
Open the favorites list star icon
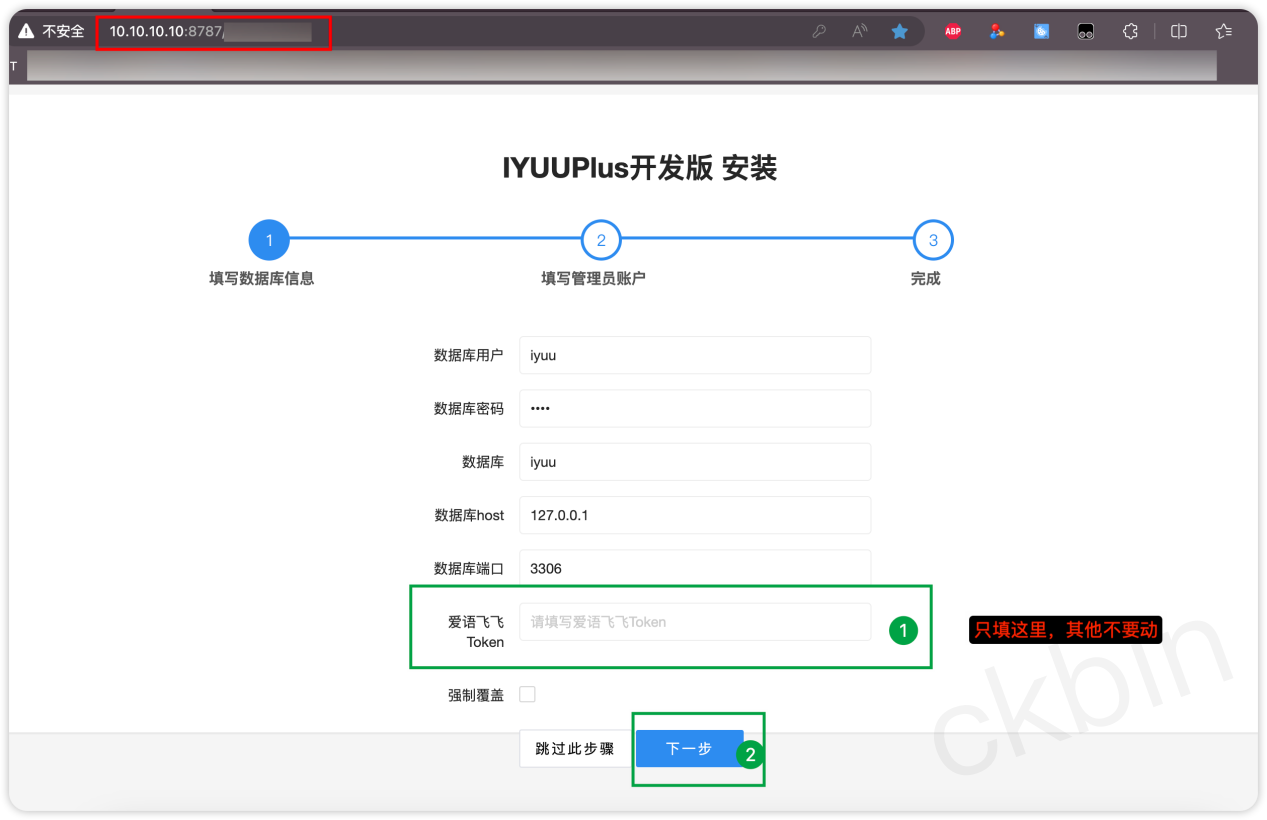[x=1223, y=32]
